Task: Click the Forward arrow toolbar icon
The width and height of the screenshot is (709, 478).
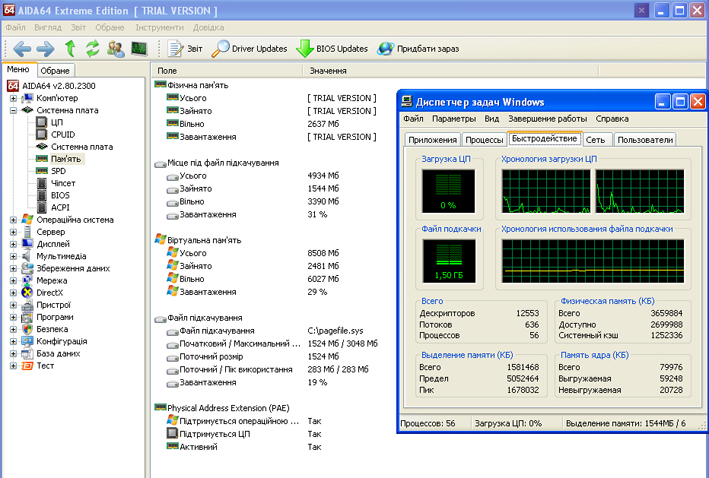Action: [x=45, y=49]
